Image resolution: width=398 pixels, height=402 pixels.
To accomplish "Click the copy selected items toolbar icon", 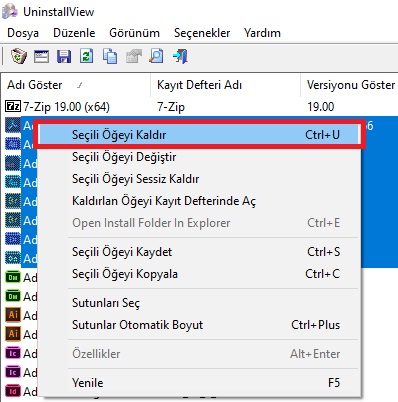I will [x=110, y=56].
